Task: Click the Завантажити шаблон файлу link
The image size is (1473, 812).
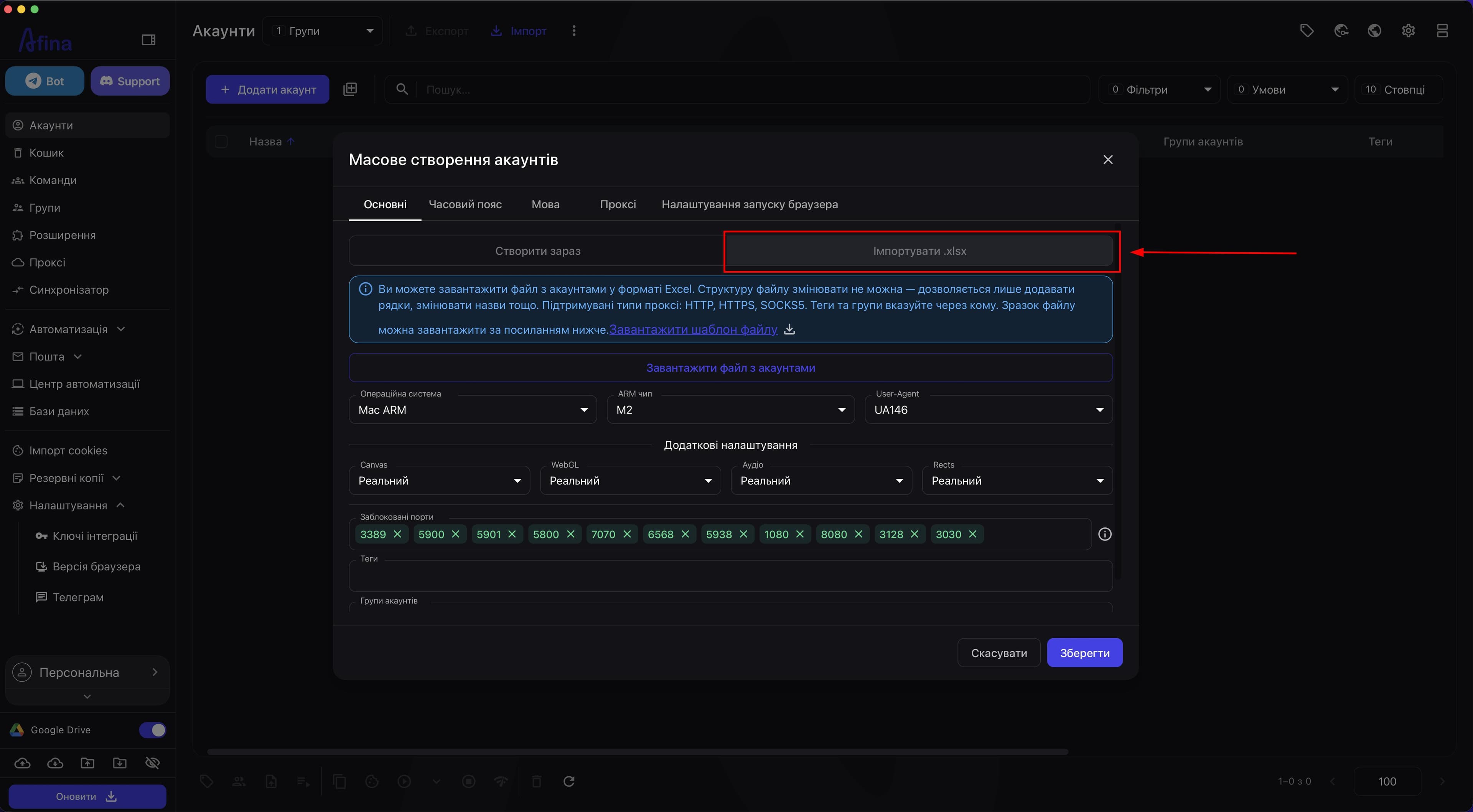Action: point(693,329)
